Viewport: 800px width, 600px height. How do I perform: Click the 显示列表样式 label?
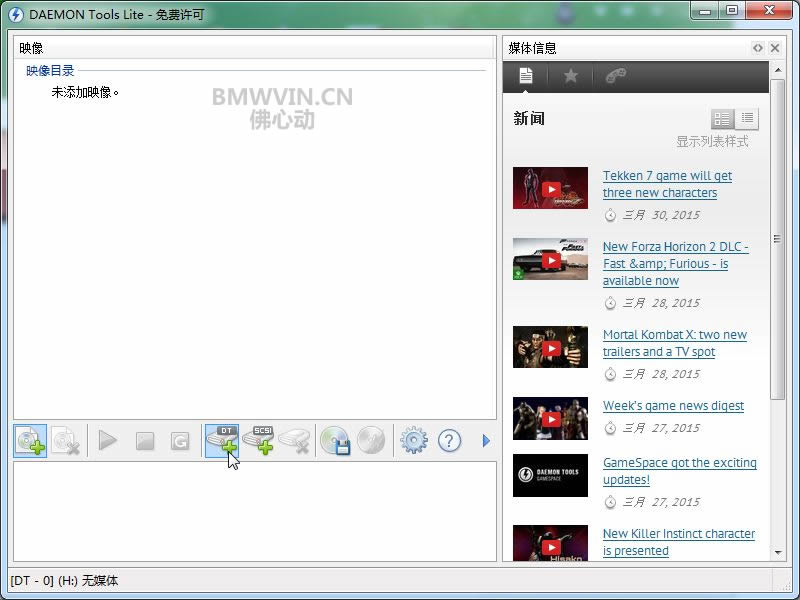712,141
